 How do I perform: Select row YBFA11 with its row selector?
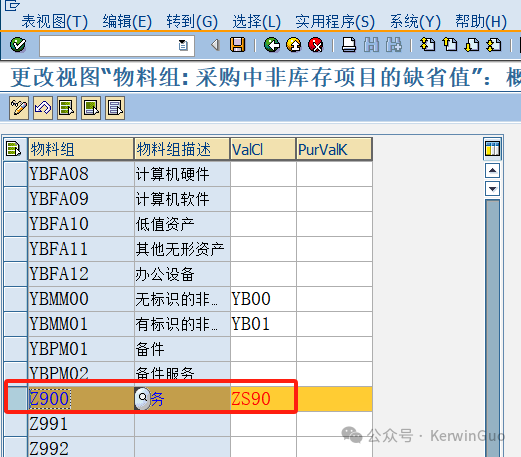pos(16,249)
